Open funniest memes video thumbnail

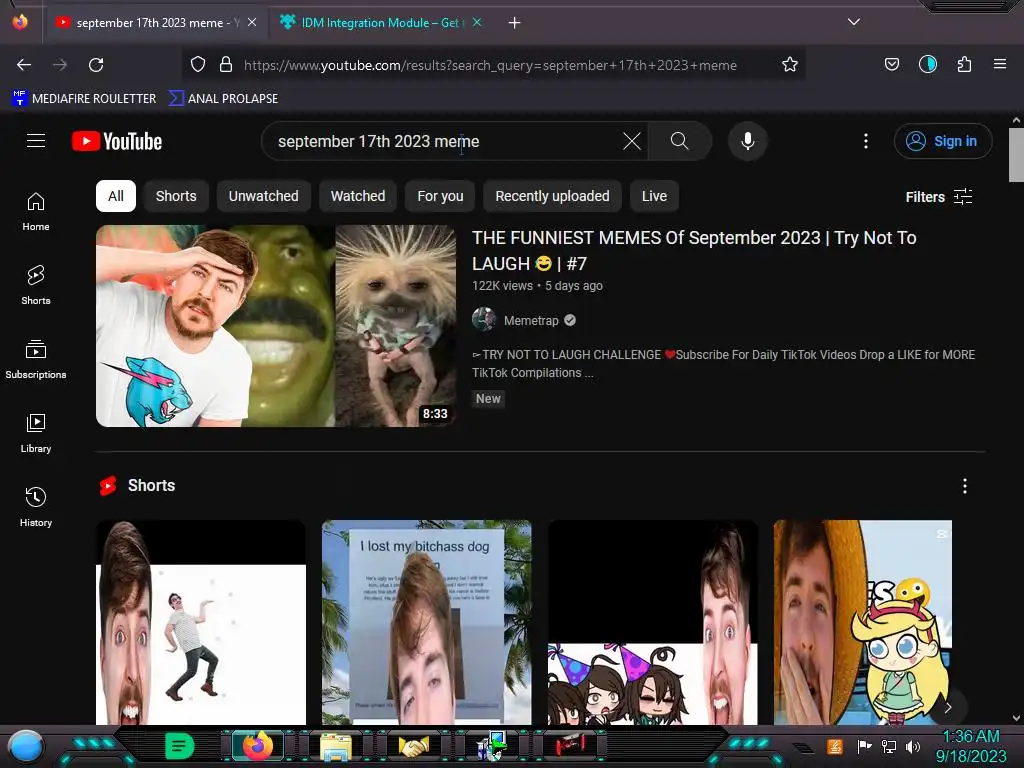coord(276,326)
